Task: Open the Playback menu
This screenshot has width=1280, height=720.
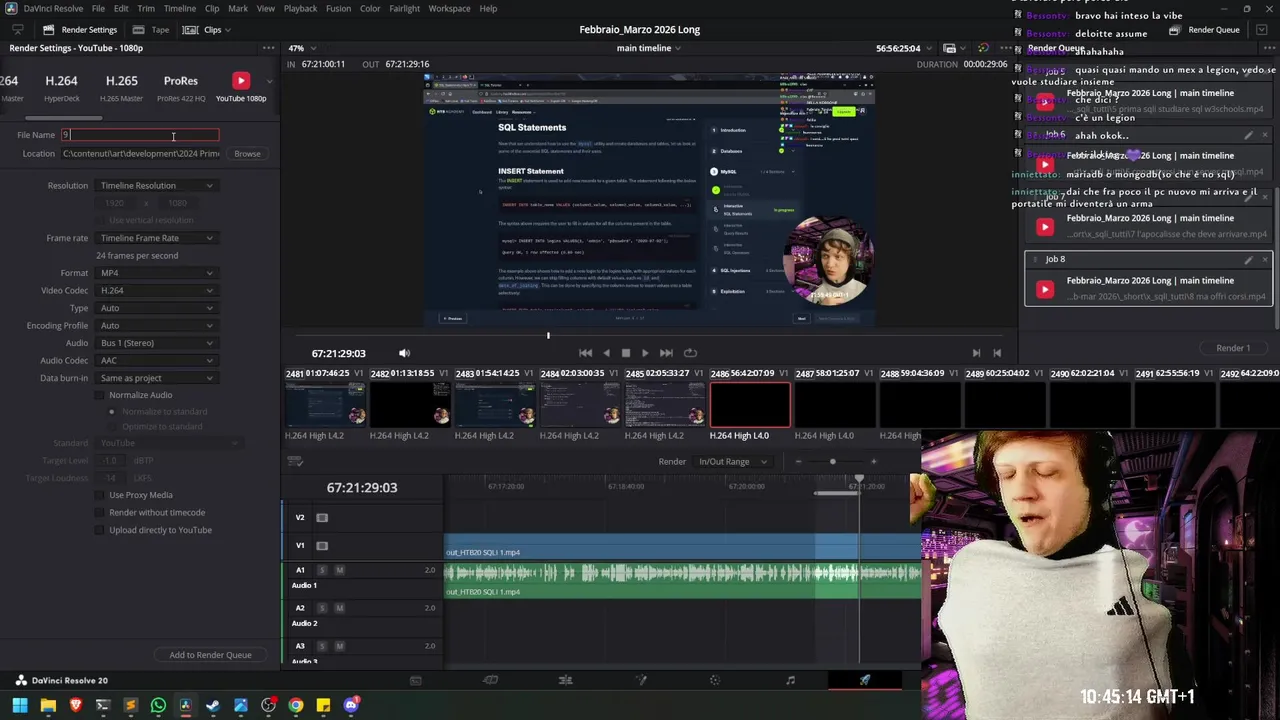Action: pyautogui.click(x=300, y=8)
